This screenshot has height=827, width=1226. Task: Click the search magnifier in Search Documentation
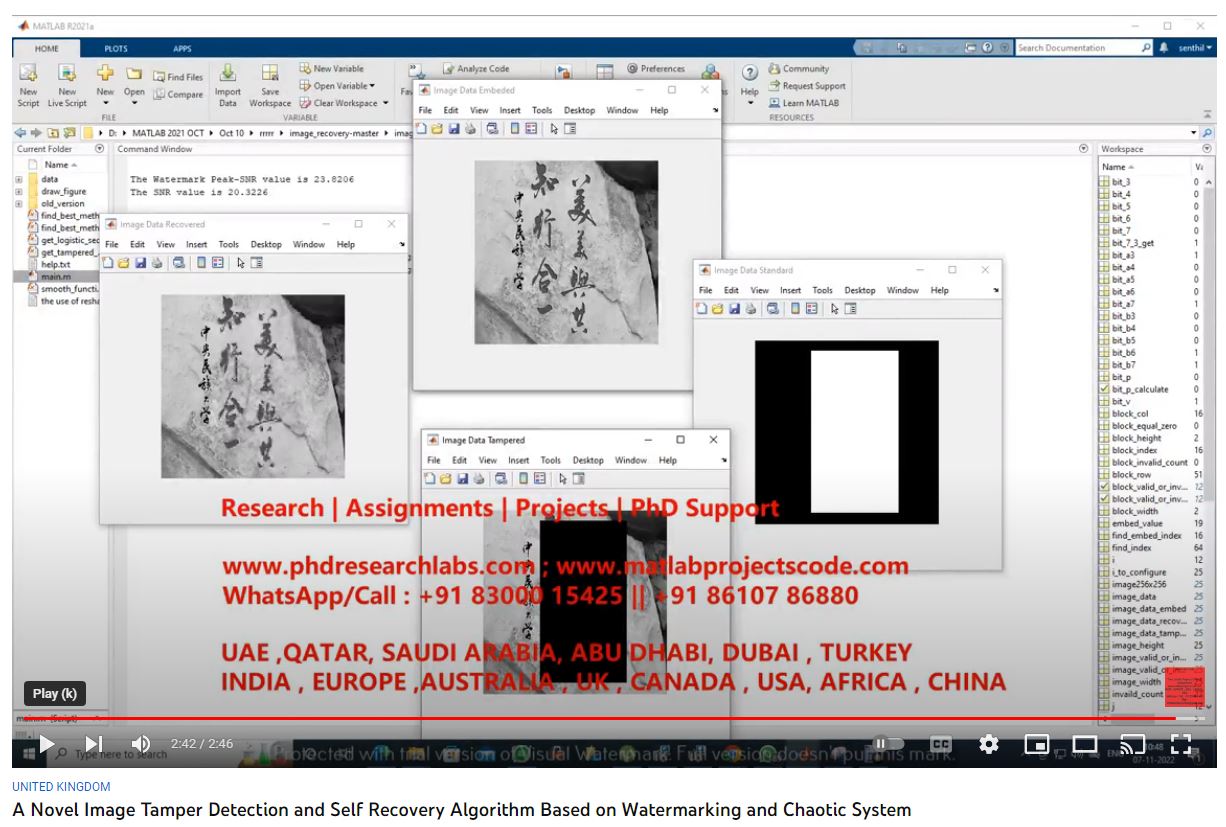1146,48
